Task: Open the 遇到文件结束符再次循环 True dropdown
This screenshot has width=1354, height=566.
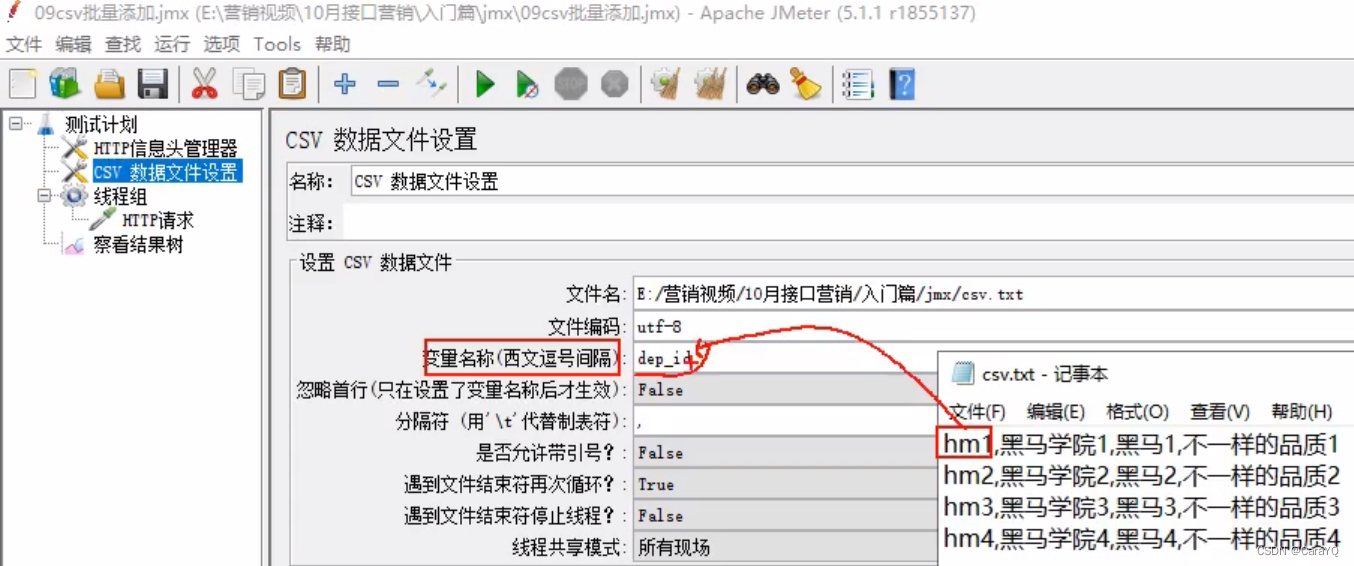Action: tap(785, 484)
